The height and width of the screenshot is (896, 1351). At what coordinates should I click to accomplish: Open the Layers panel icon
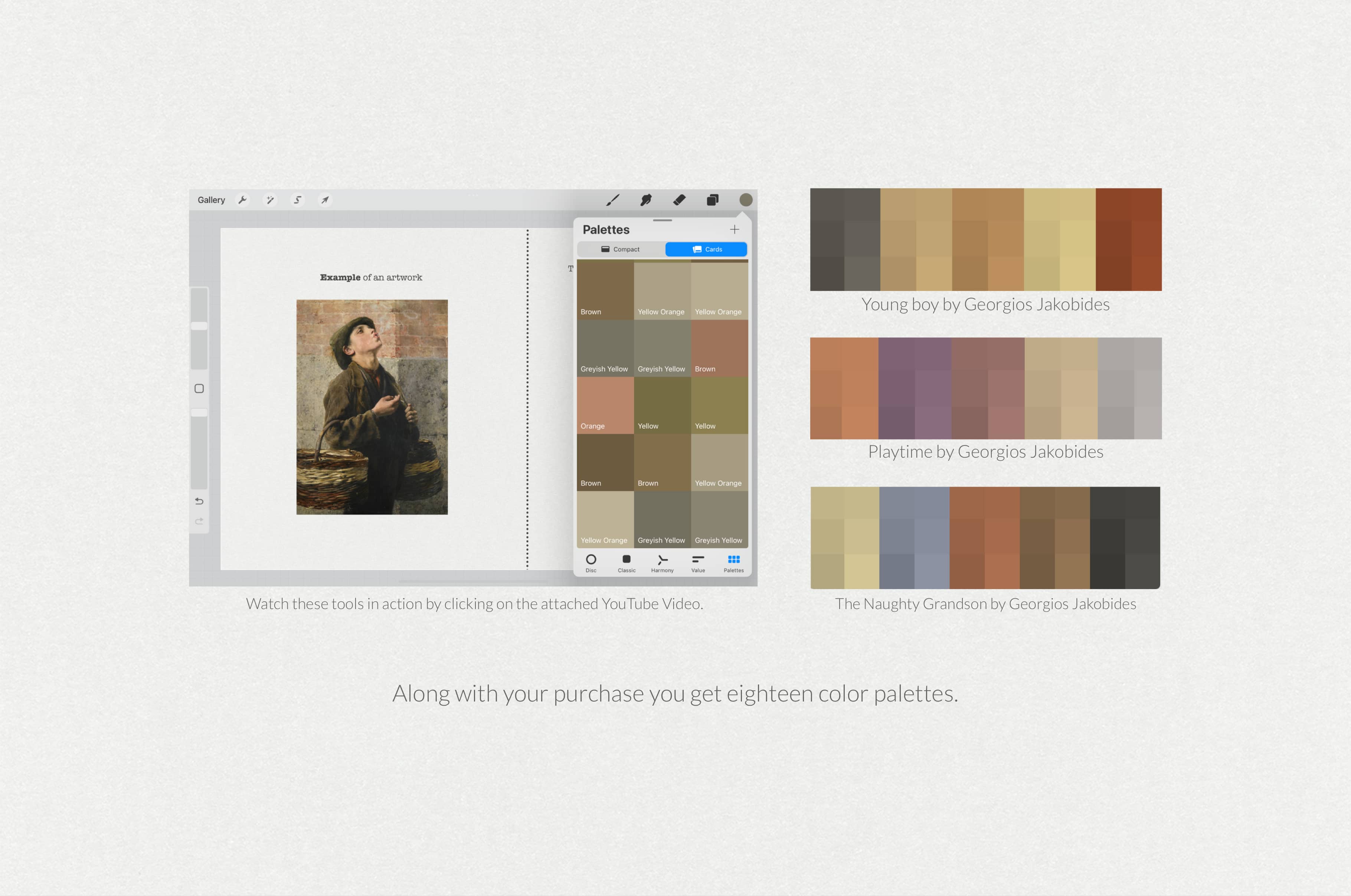pos(712,200)
